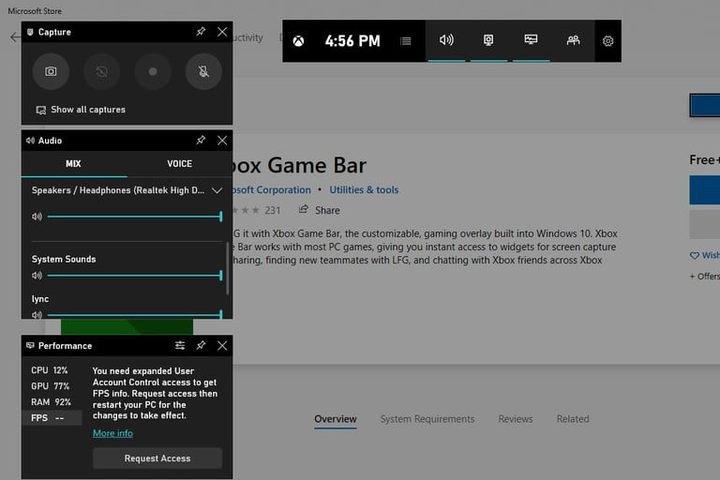Pin the Performance widget
The image size is (720, 480).
(201, 345)
